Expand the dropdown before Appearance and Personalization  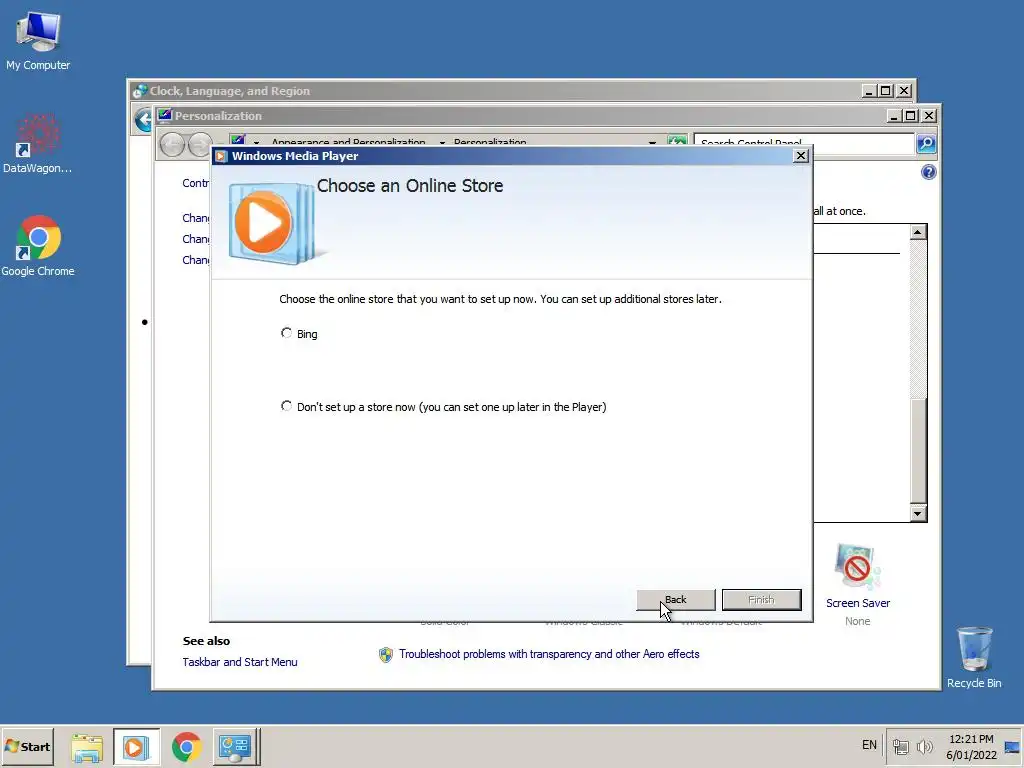[256, 142]
